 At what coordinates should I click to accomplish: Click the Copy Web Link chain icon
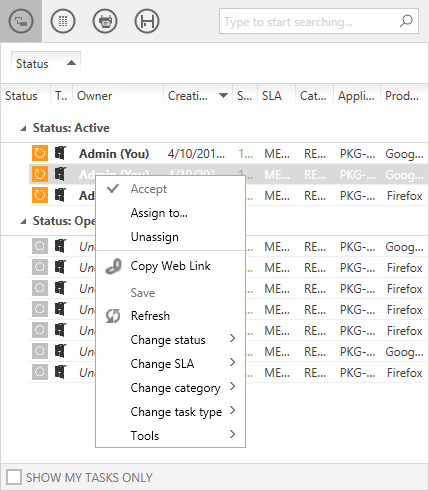(113, 266)
